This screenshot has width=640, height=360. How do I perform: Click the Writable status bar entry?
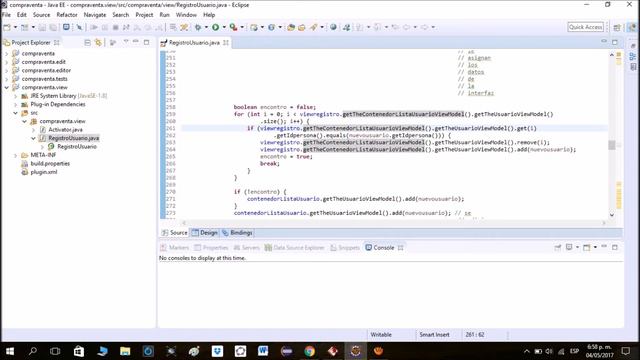point(381,335)
